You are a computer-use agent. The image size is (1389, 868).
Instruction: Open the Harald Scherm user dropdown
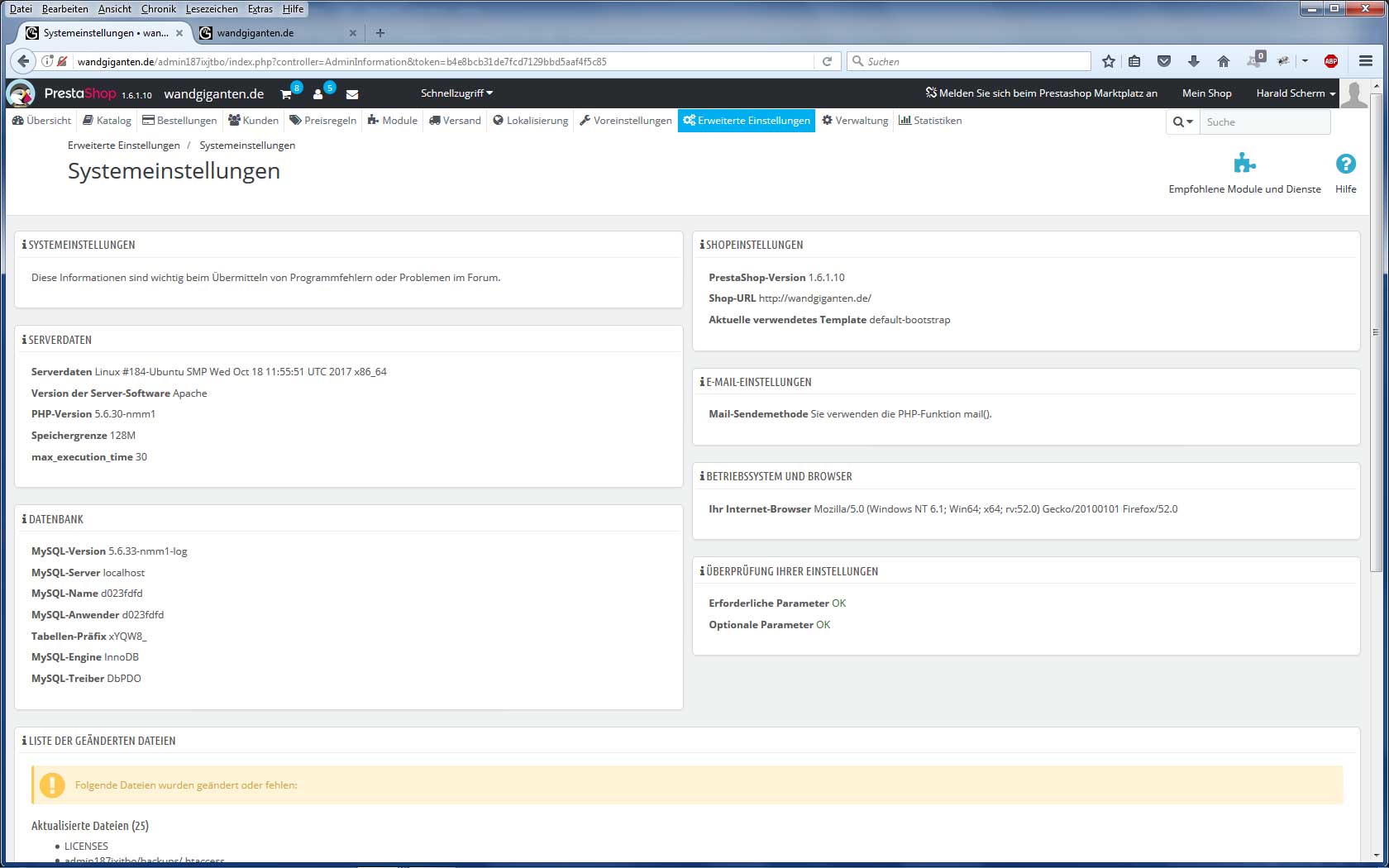[1296, 93]
